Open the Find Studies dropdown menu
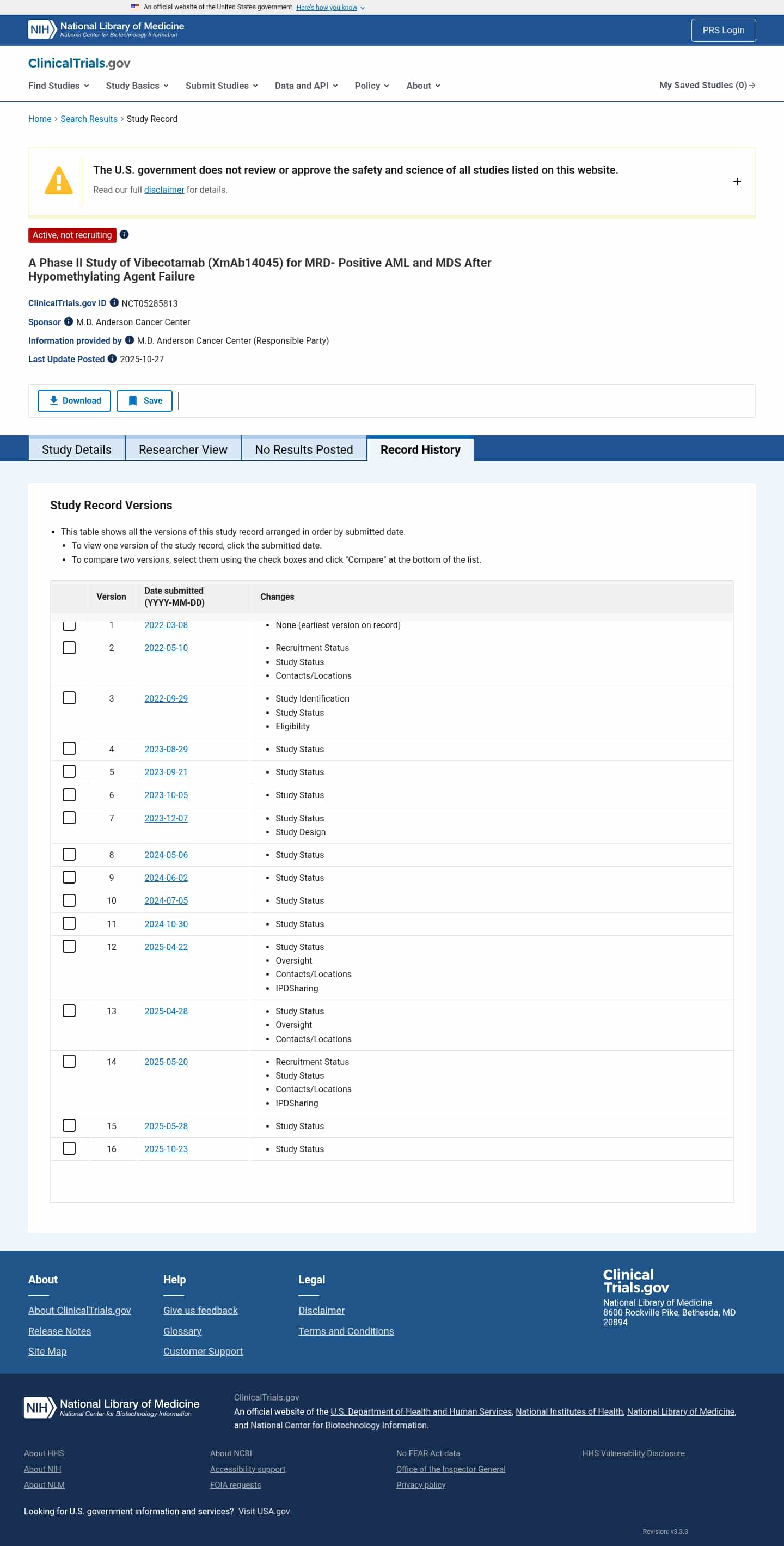The image size is (784, 1546). click(x=58, y=85)
